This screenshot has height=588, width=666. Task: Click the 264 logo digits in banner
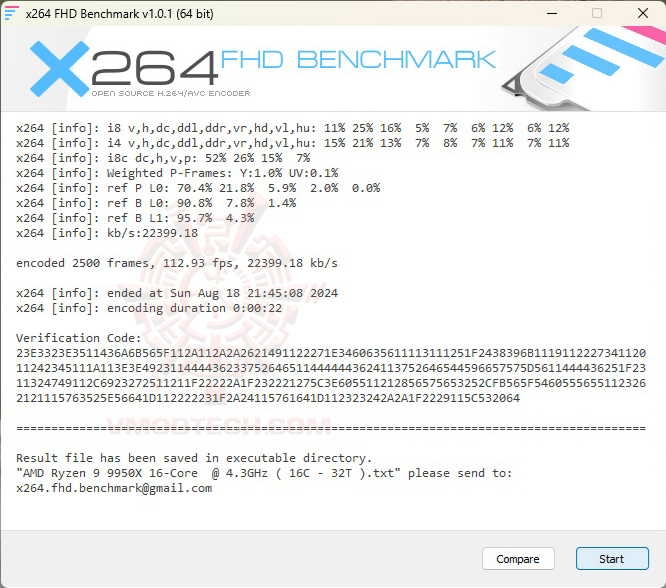pos(155,68)
